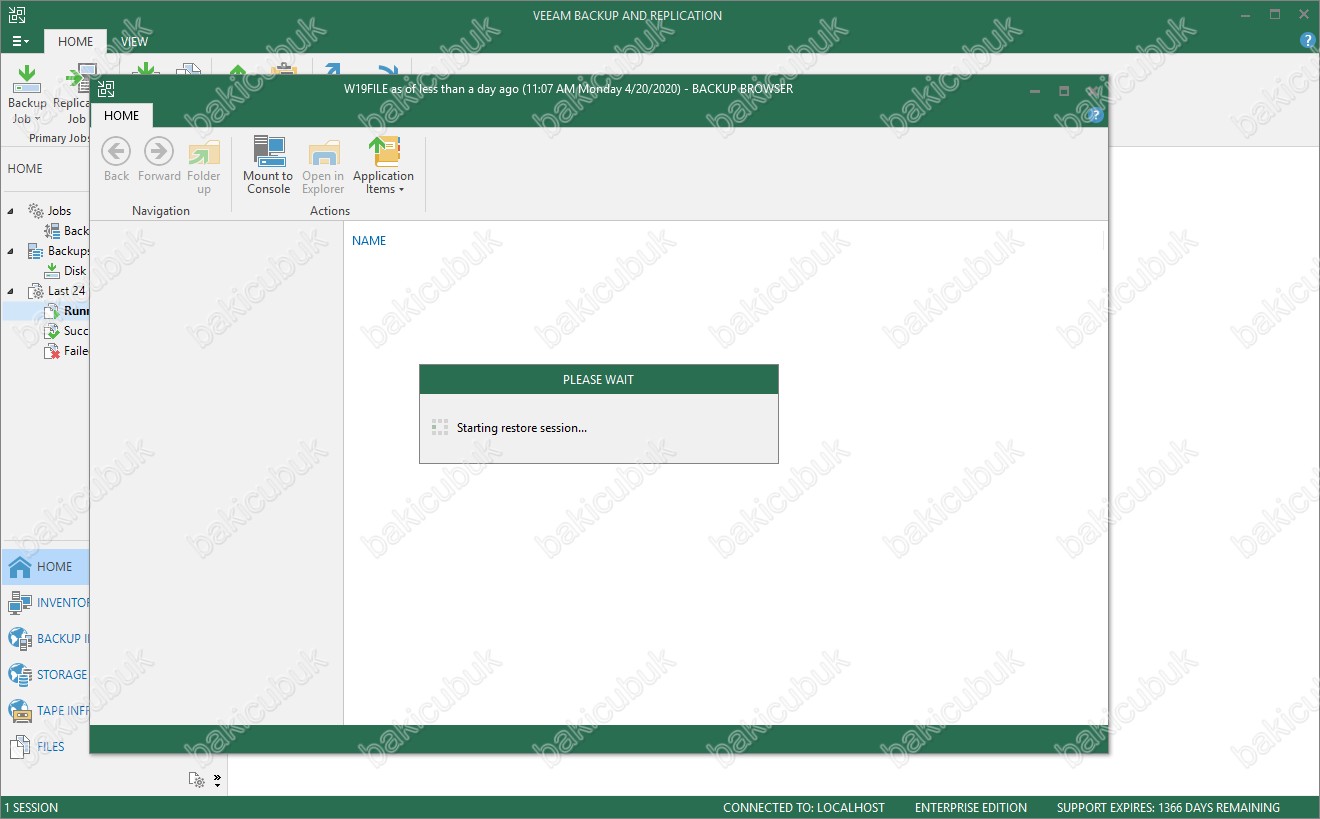Switch to the VIEW ribbon tab
The height and width of the screenshot is (819, 1320).
134,41
